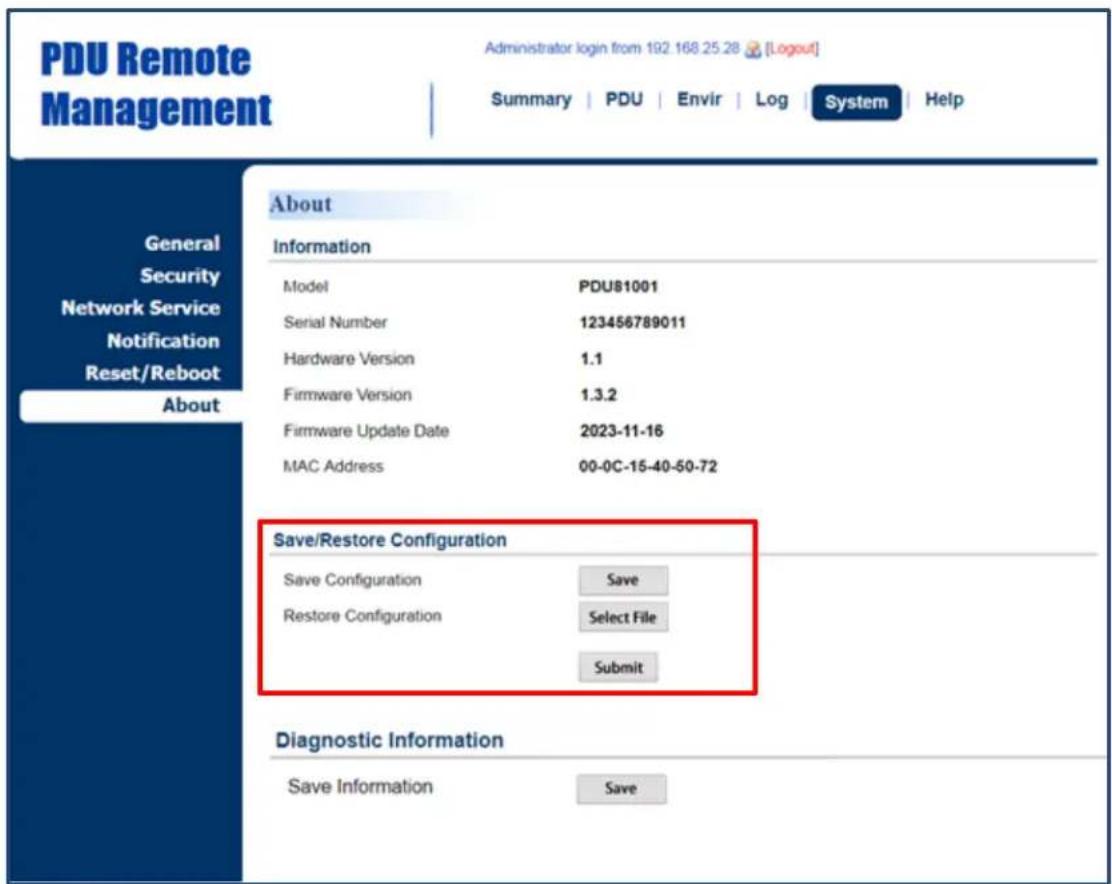Screen dimensions: 1112x884
Task: Click the administrator user icon beside Logout
Action: coord(753,50)
